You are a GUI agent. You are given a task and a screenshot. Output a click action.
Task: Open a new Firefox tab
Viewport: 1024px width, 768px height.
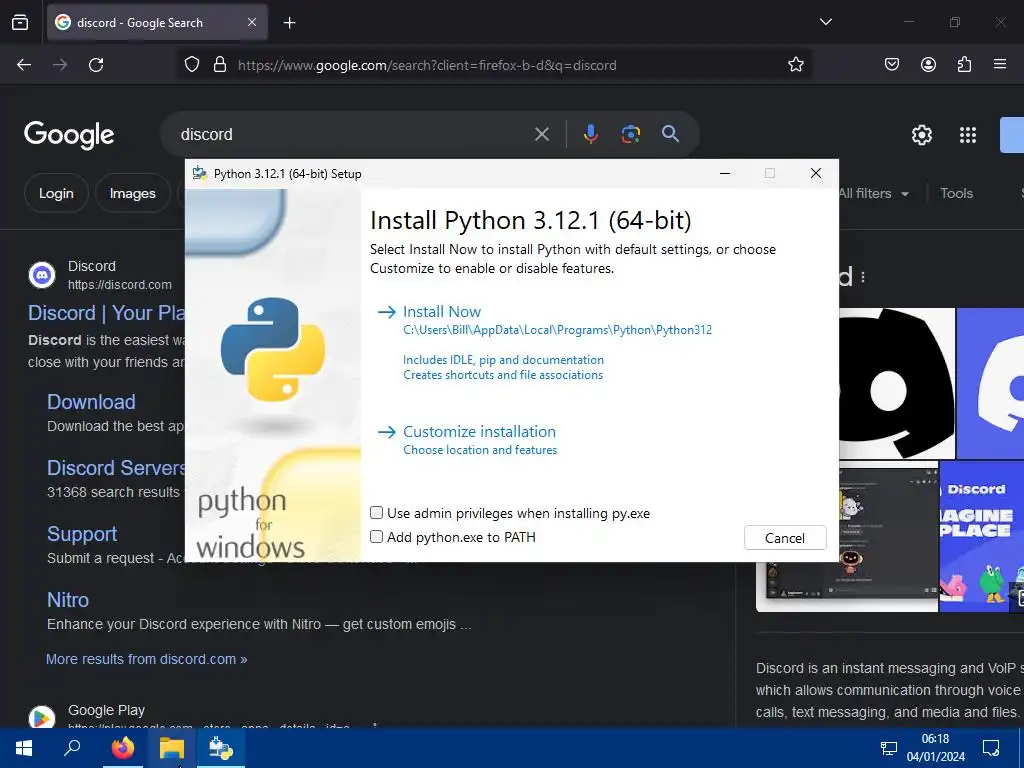(289, 23)
